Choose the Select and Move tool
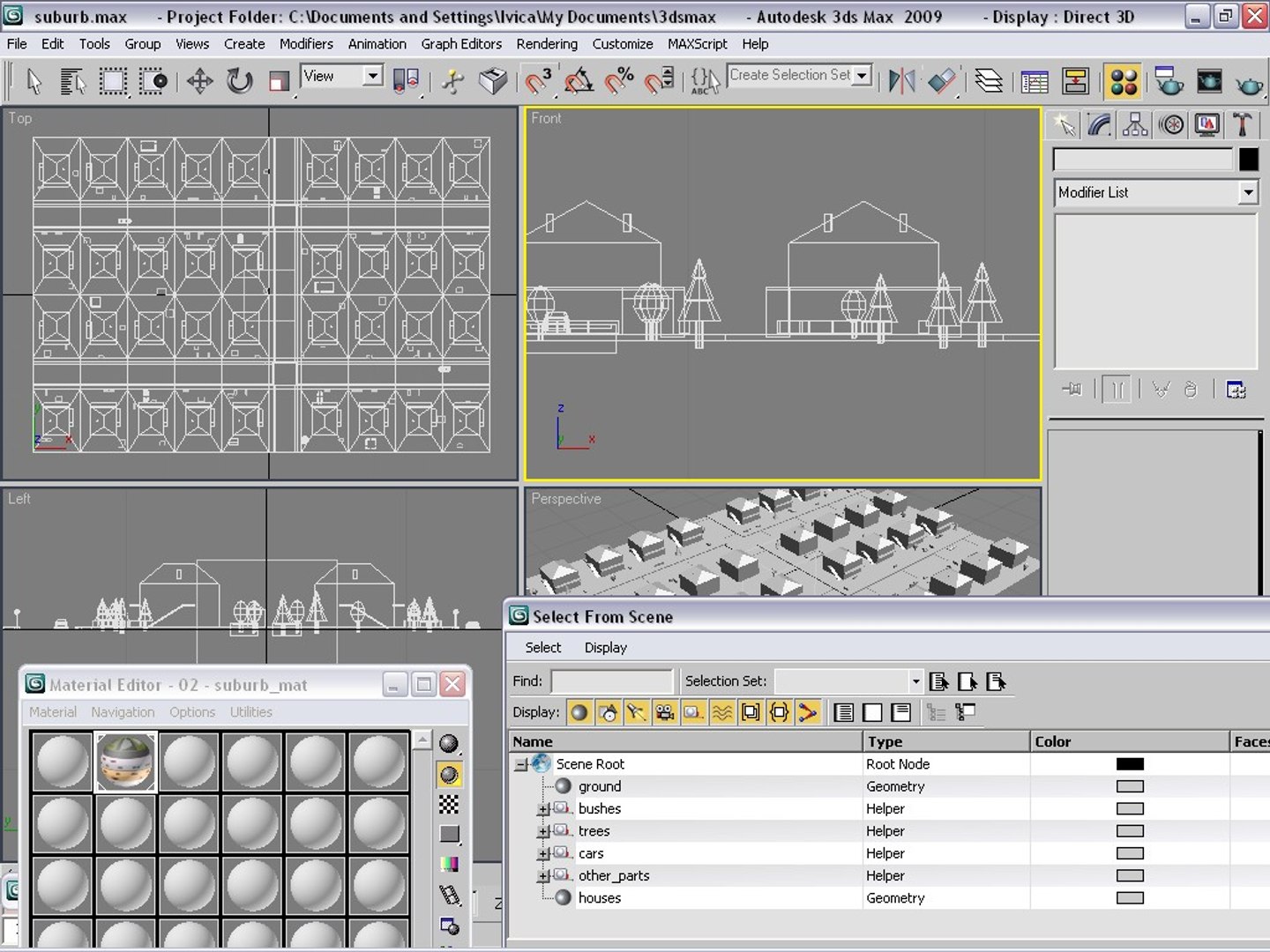Image resolution: width=1270 pixels, height=952 pixels. [199, 81]
